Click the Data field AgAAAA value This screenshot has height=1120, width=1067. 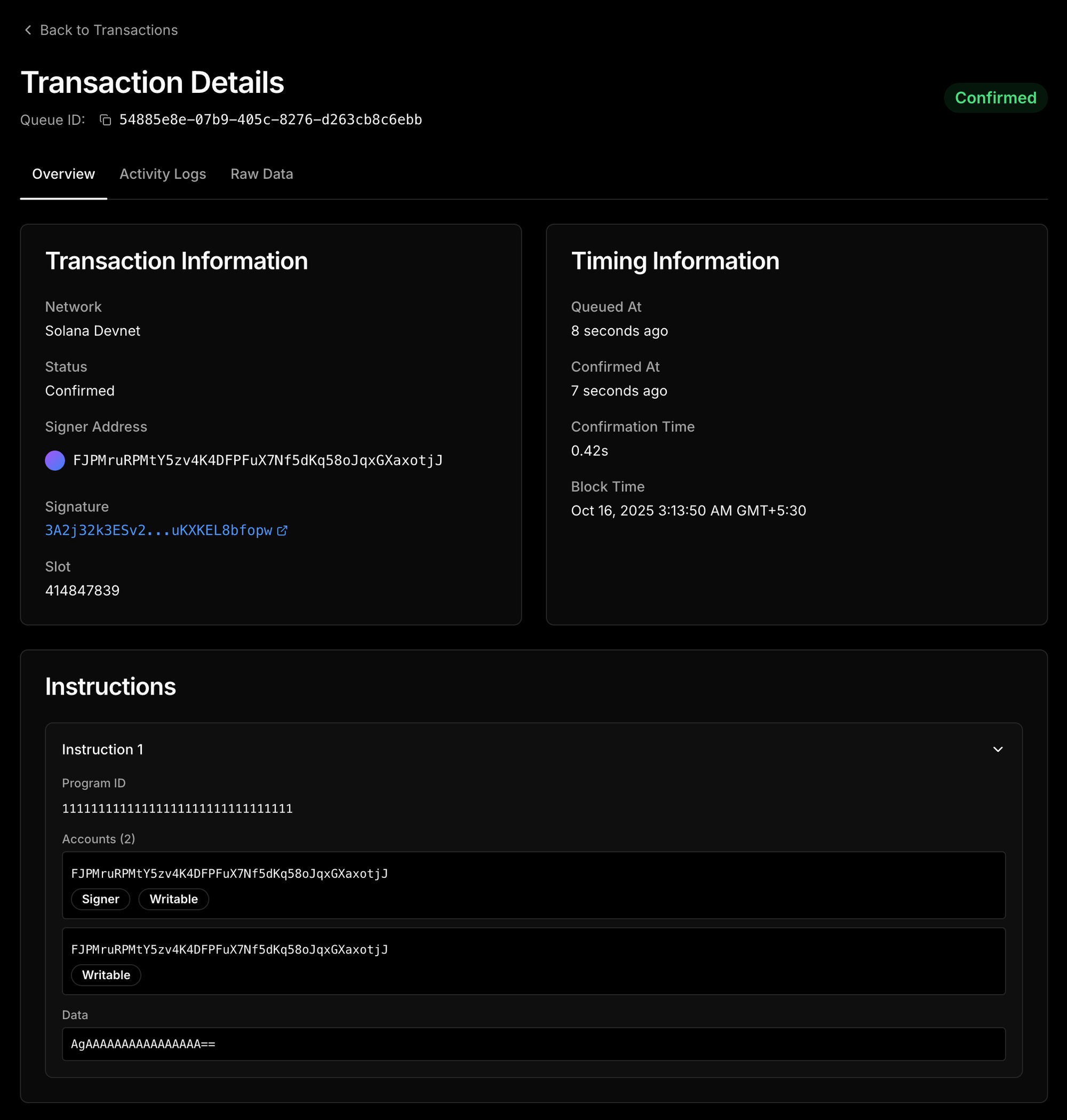click(x=144, y=1044)
